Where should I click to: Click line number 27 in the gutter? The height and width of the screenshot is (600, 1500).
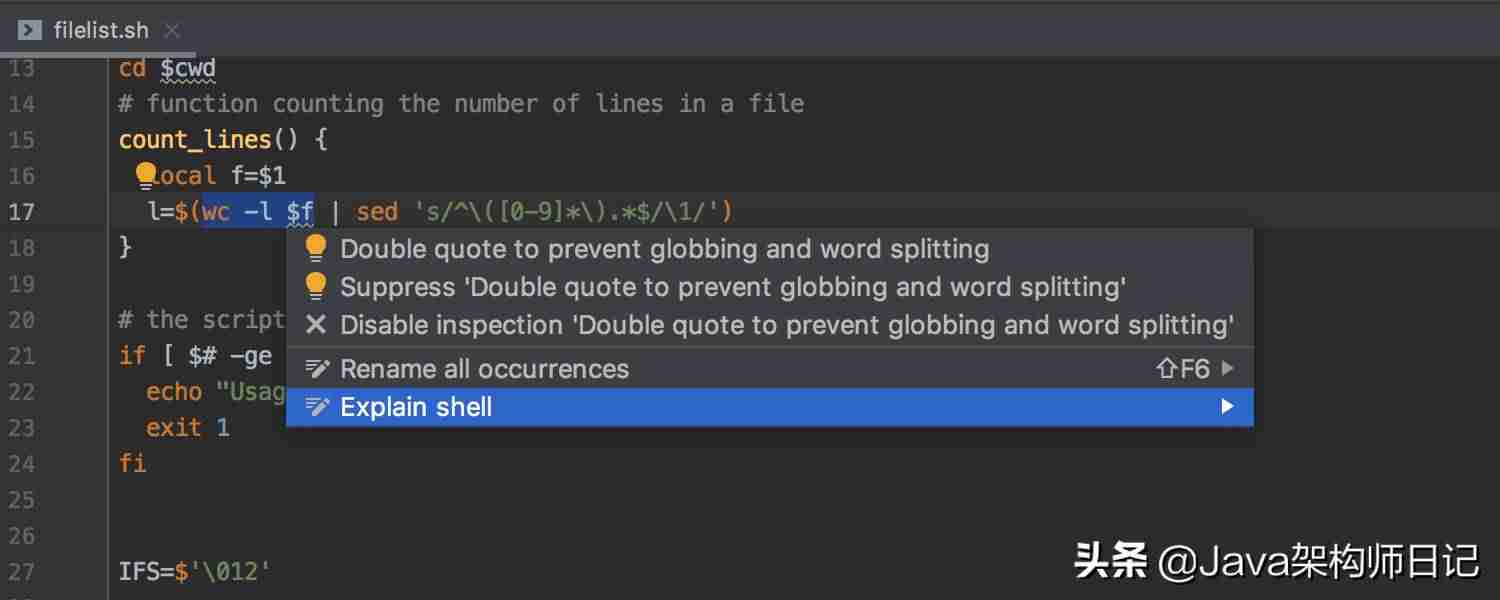(x=21, y=572)
